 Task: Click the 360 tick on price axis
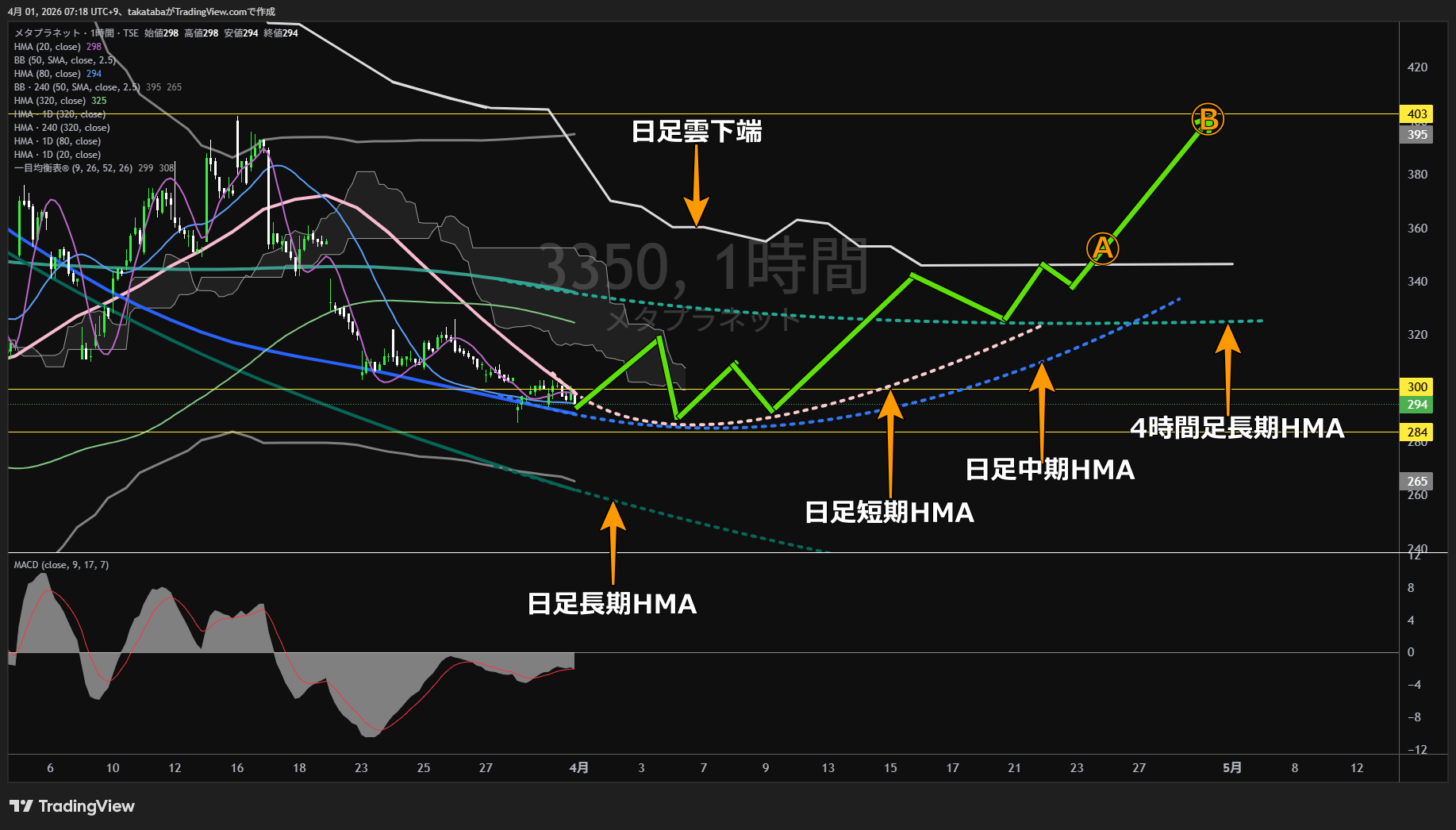[1417, 229]
